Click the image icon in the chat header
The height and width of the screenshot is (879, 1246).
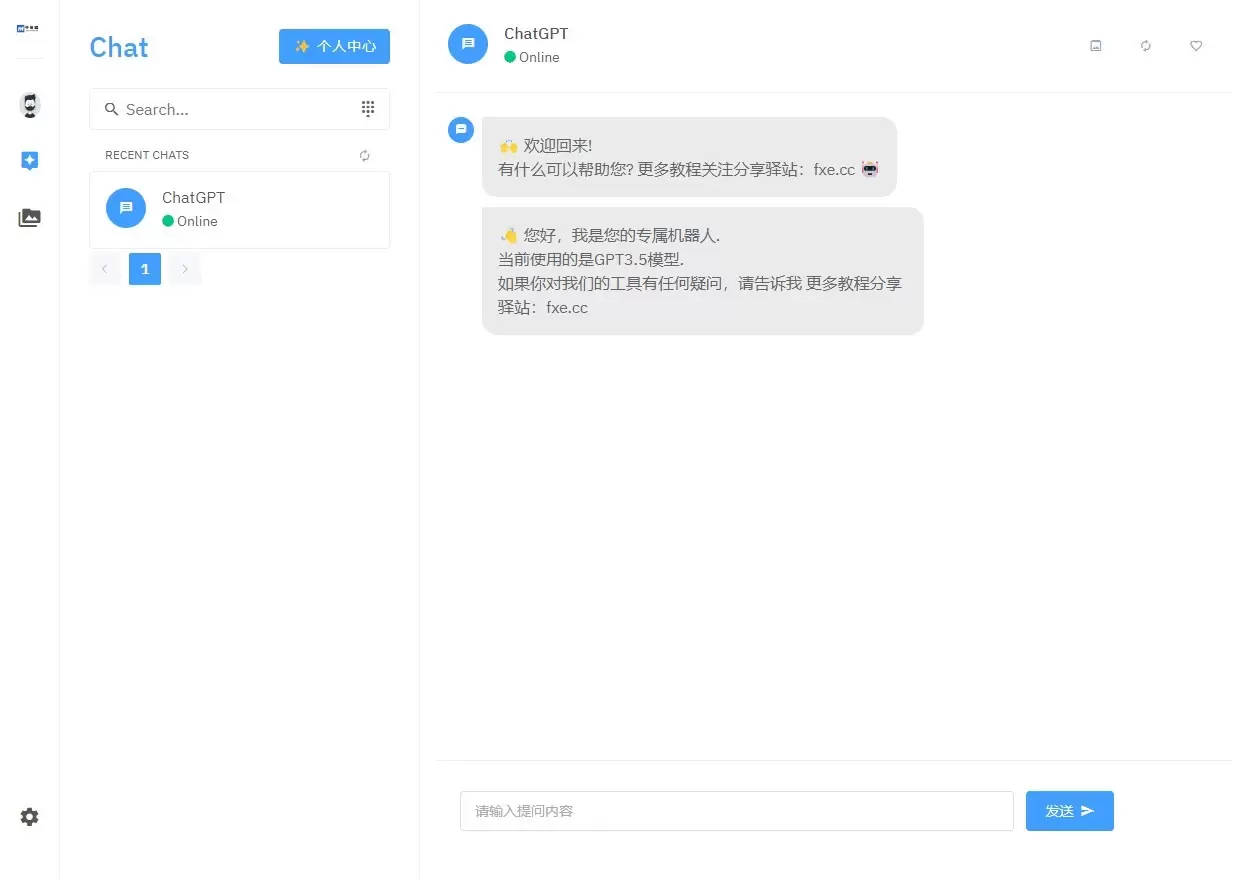coord(1096,46)
